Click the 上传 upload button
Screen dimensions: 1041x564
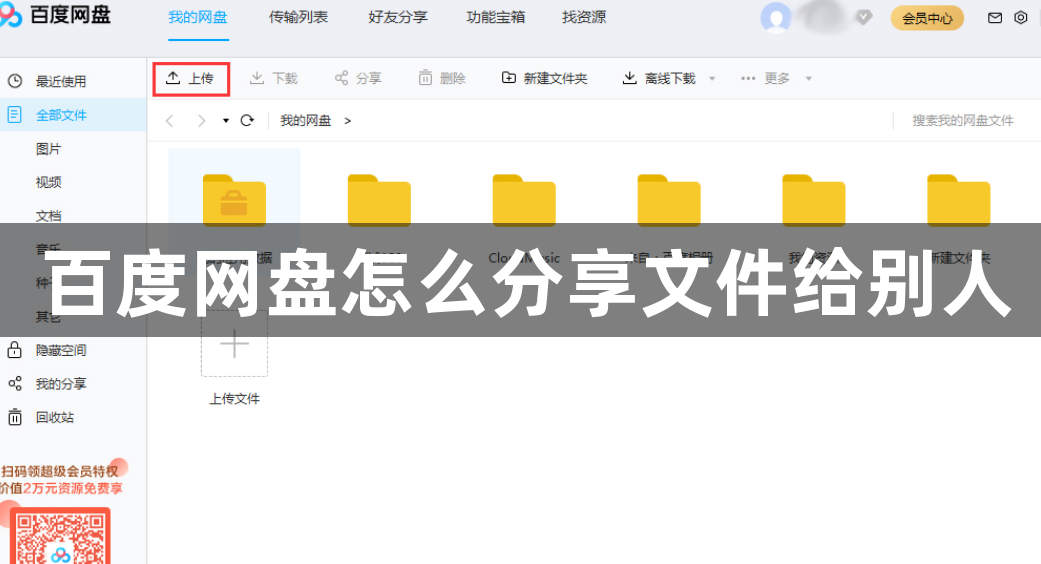(x=191, y=79)
